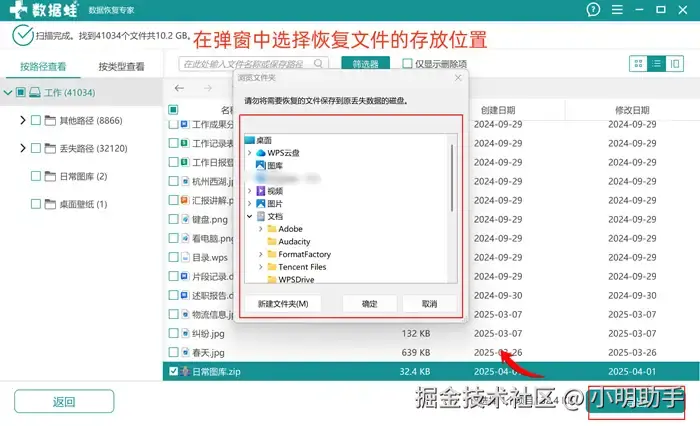
Task: Switch to preview pane view
Action: point(675,63)
